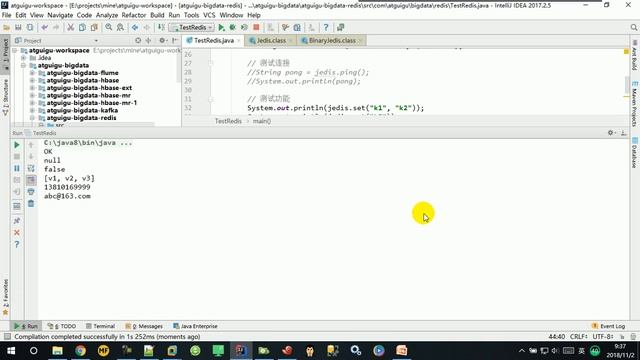Click the Save All toolbar icon

point(18,27)
